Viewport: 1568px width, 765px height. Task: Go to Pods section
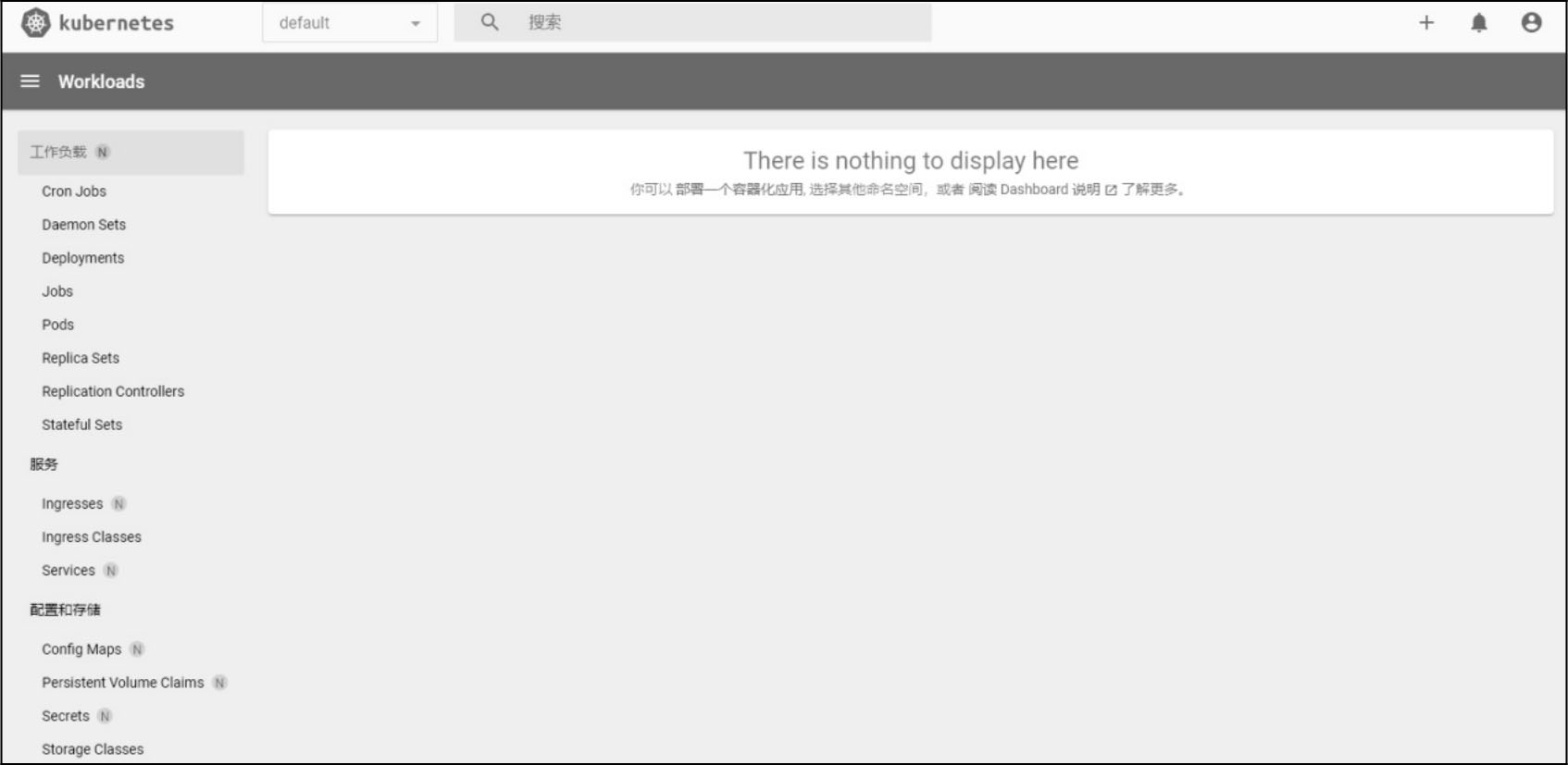[x=57, y=325]
